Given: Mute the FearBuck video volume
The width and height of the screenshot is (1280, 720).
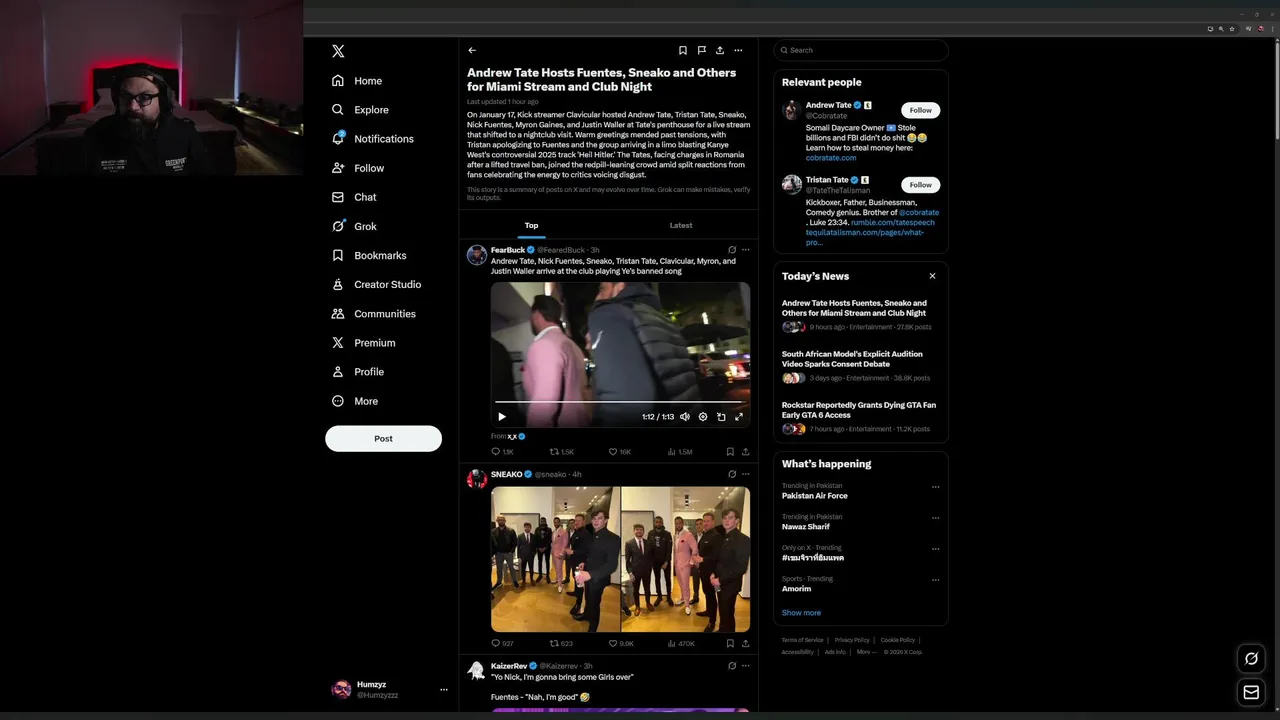Looking at the screenshot, I should [x=685, y=416].
